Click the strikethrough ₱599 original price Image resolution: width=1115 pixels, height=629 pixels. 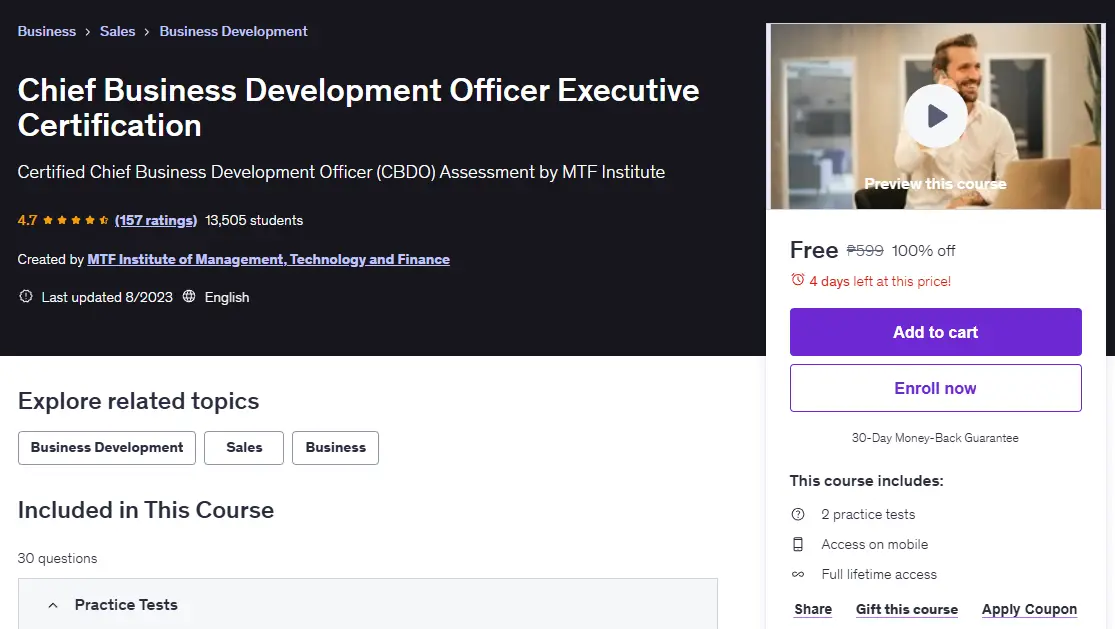pos(865,251)
